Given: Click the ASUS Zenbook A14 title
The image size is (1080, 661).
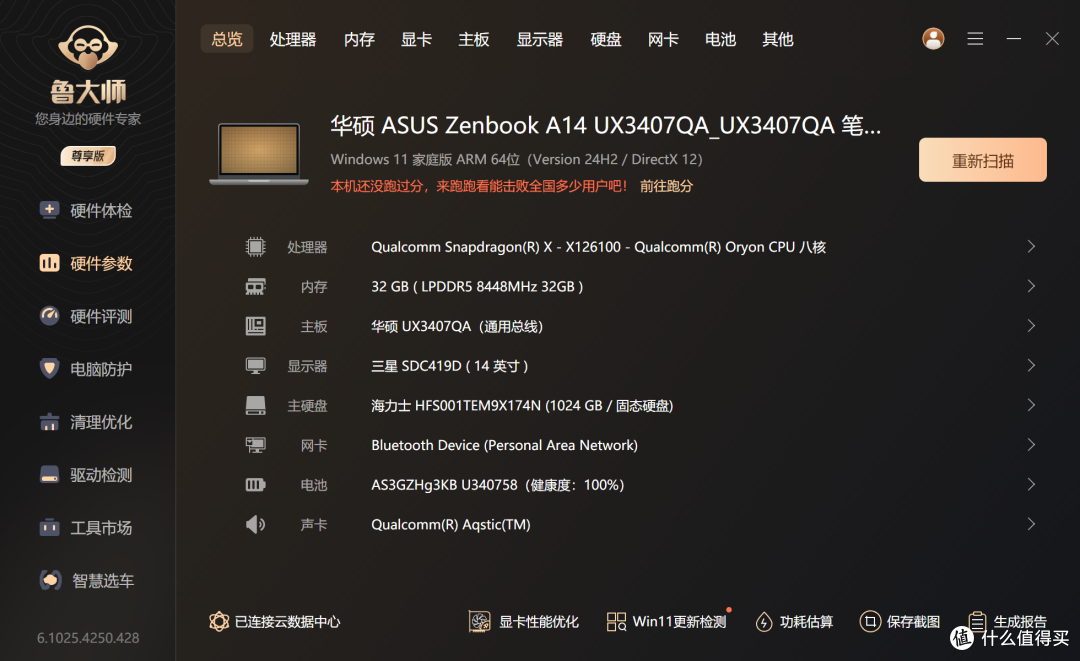Looking at the screenshot, I should coord(605,125).
